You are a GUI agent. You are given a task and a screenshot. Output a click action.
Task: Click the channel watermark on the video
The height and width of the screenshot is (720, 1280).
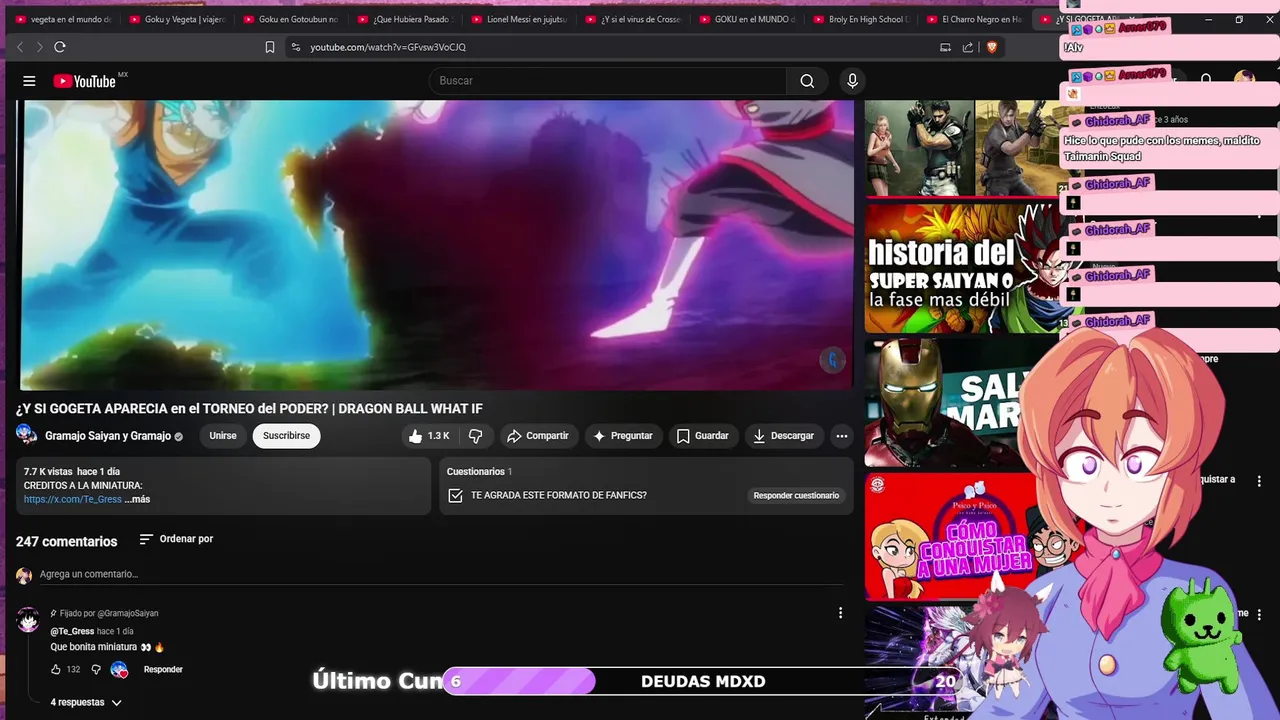coord(833,360)
